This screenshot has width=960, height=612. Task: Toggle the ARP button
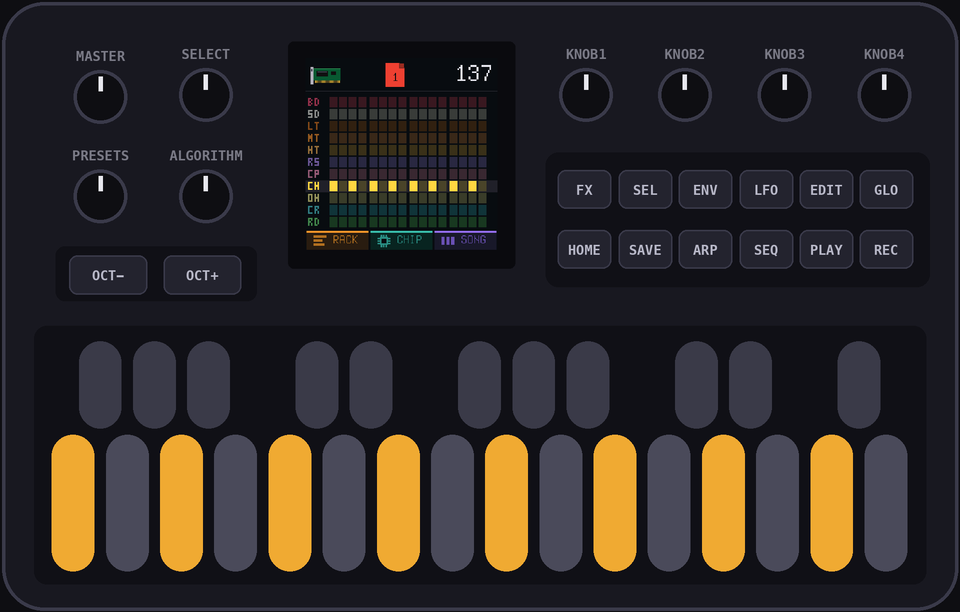(705, 250)
